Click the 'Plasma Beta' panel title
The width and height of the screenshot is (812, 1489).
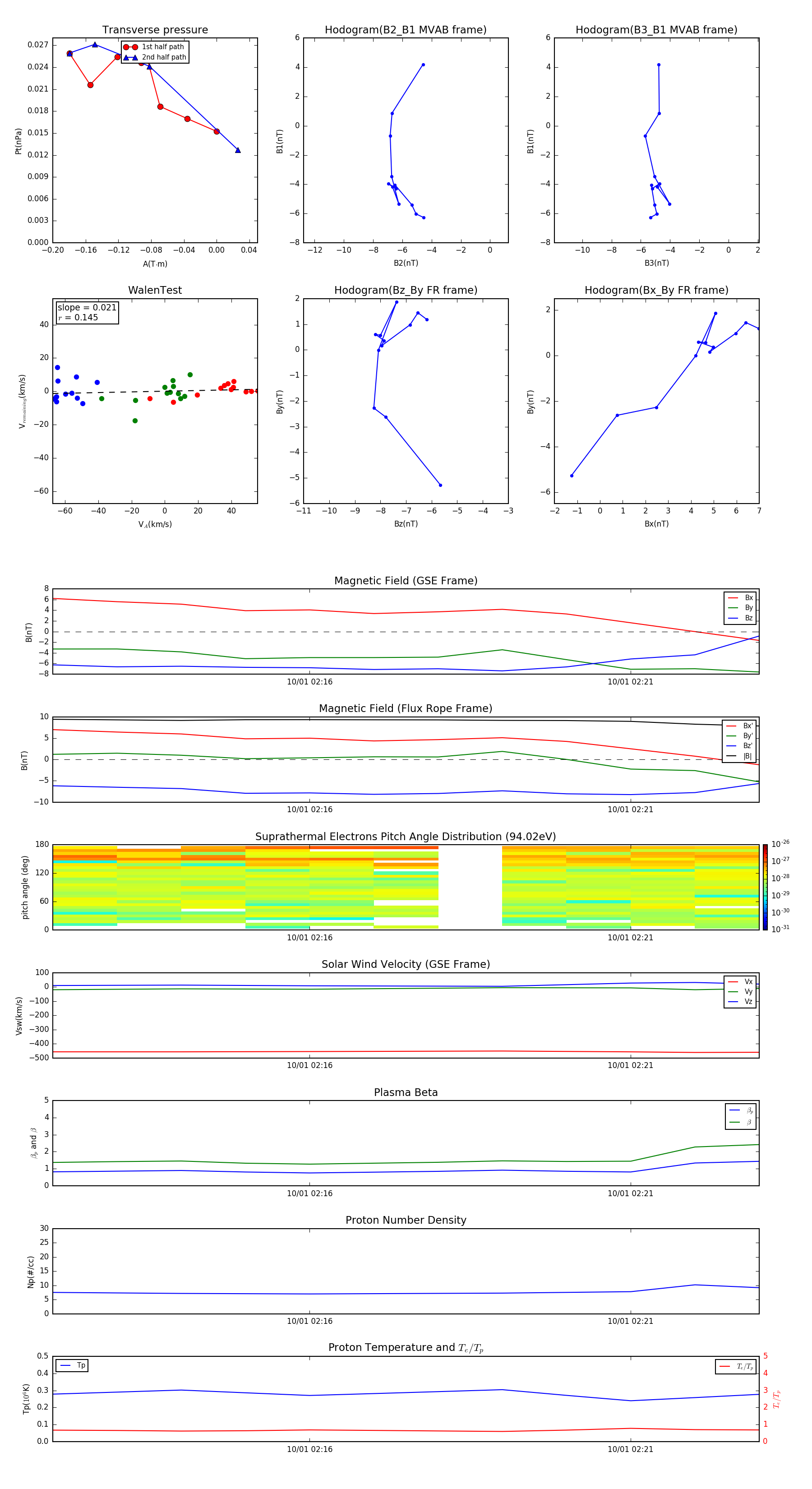(x=406, y=1093)
